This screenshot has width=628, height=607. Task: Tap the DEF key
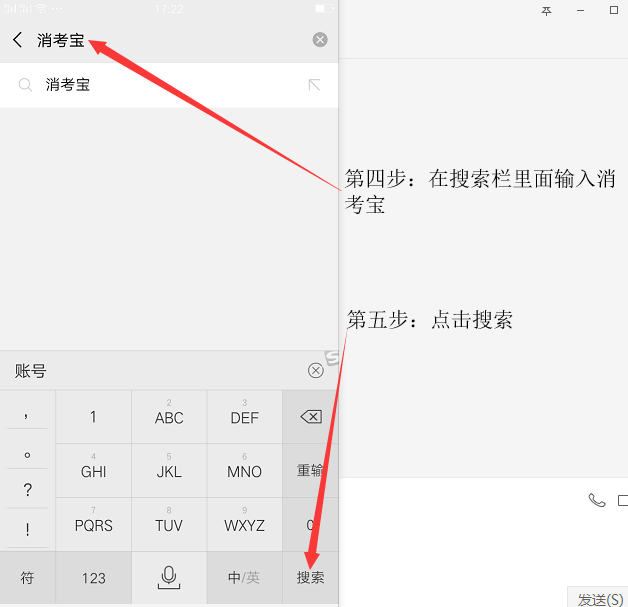244,417
